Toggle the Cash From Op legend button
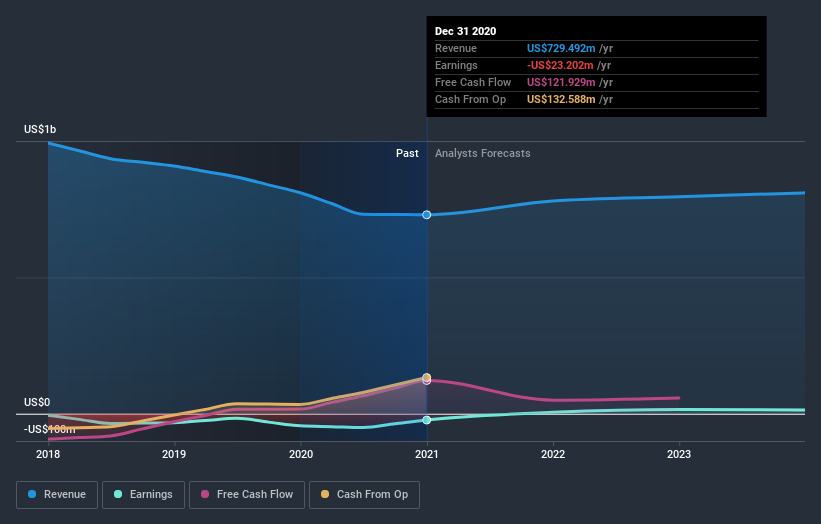This screenshot has width=821, height=524. tap(364, 495)
